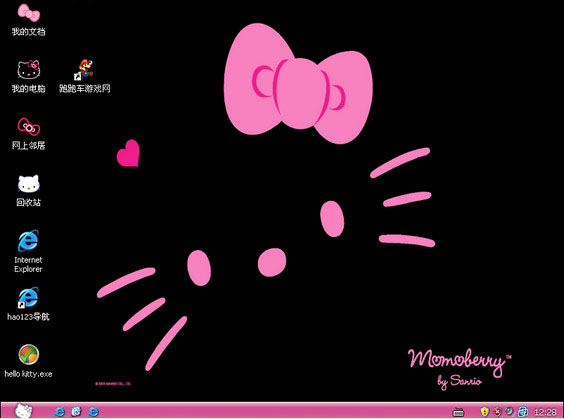Click the blue tray icon beside the clock
The width and height of the screenshot is (564, 419).
[523, 411]
